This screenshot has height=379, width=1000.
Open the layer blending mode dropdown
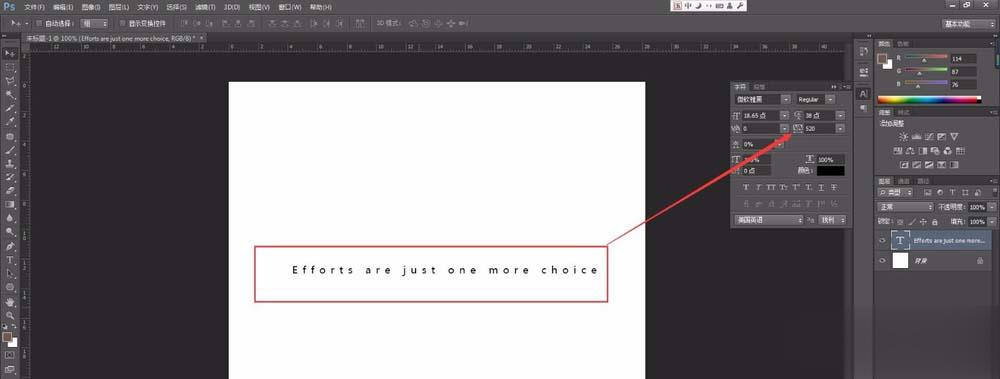(906, 207)
